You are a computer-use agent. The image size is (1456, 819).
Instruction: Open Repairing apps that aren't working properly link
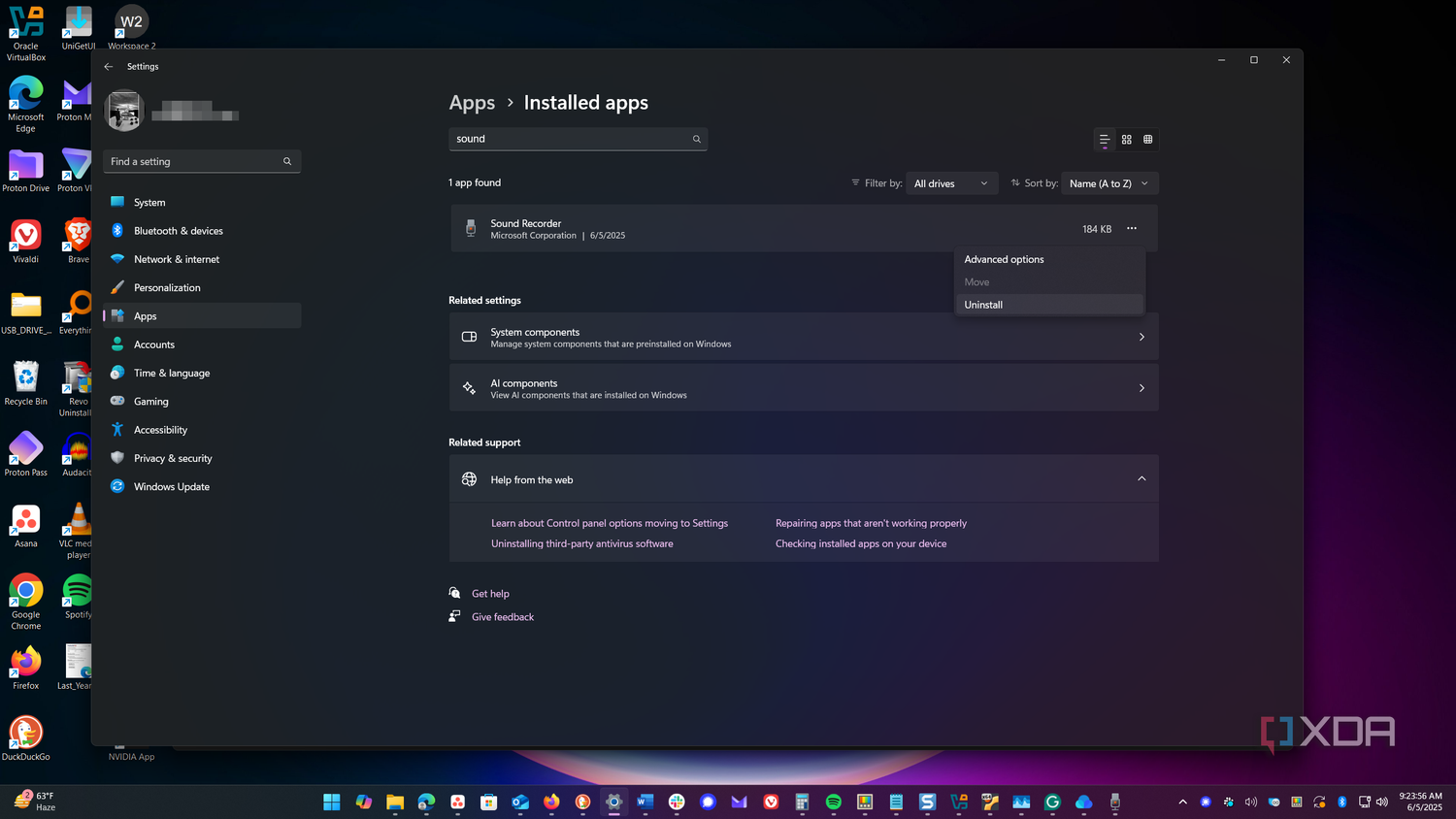click(871, 523)
